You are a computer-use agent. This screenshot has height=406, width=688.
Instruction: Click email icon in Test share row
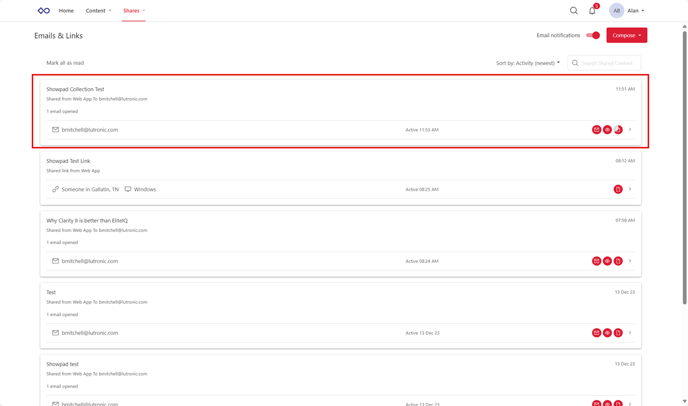point(597,333)
